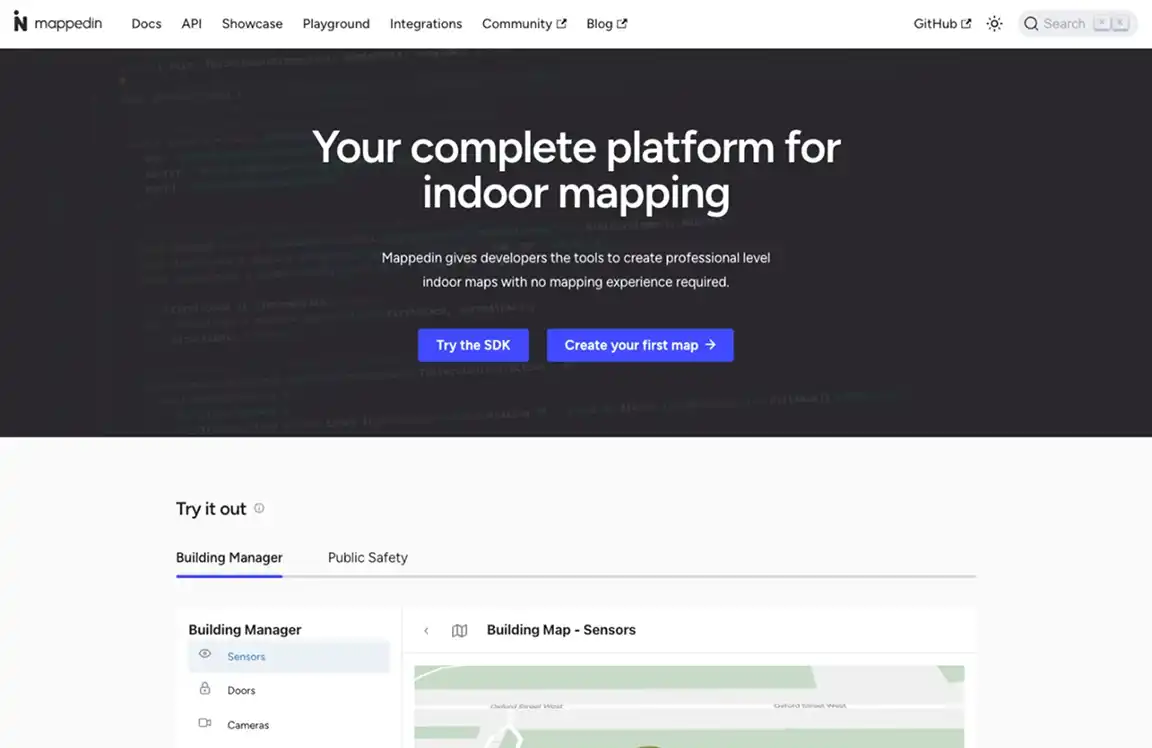Image resolution: width=1152 pixels, height=748 pixels.
Task: Open Community external link
Action: (523, 23)
